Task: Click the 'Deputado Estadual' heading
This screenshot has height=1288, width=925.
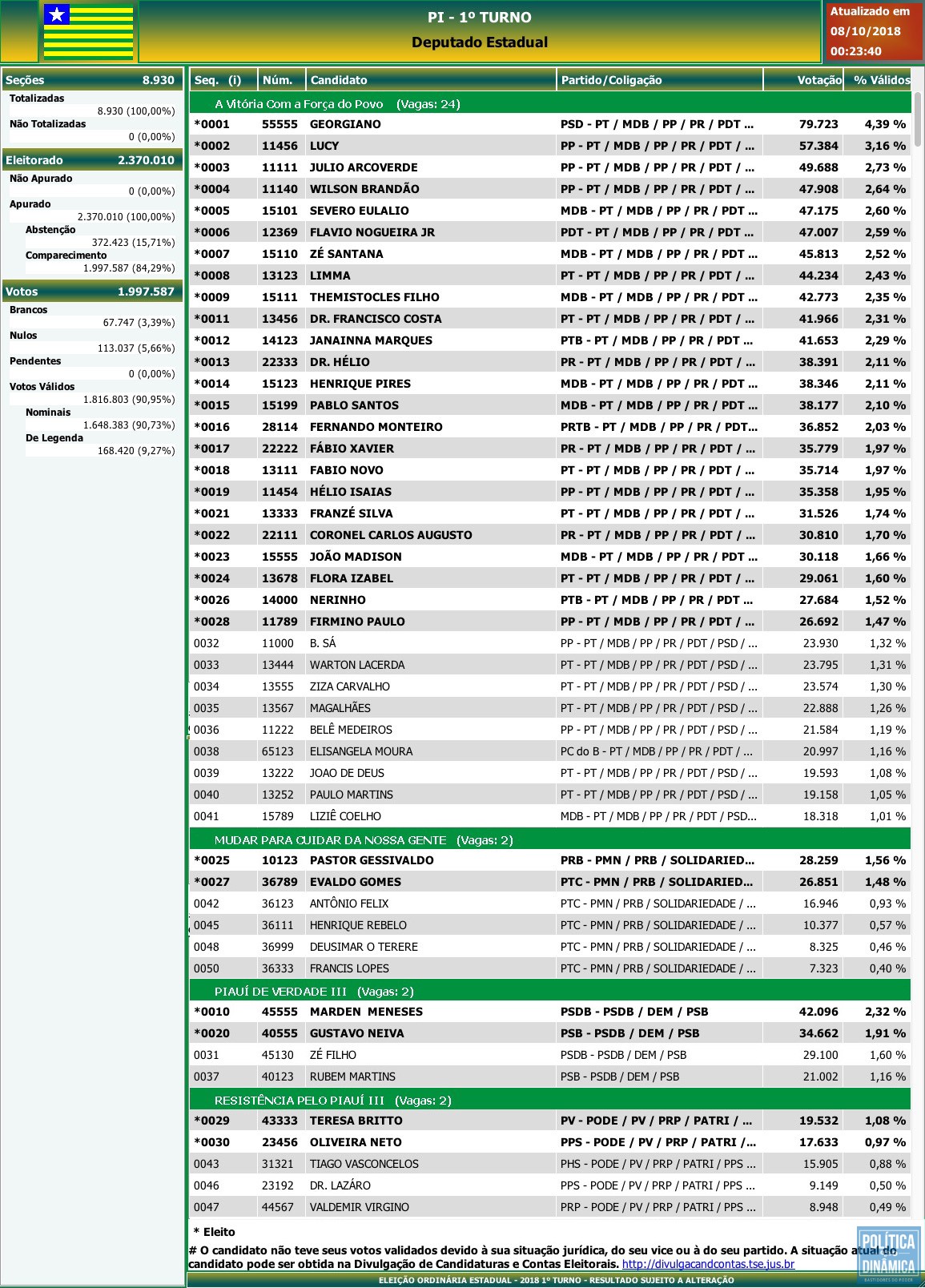Action: click(x=480, y=42)
